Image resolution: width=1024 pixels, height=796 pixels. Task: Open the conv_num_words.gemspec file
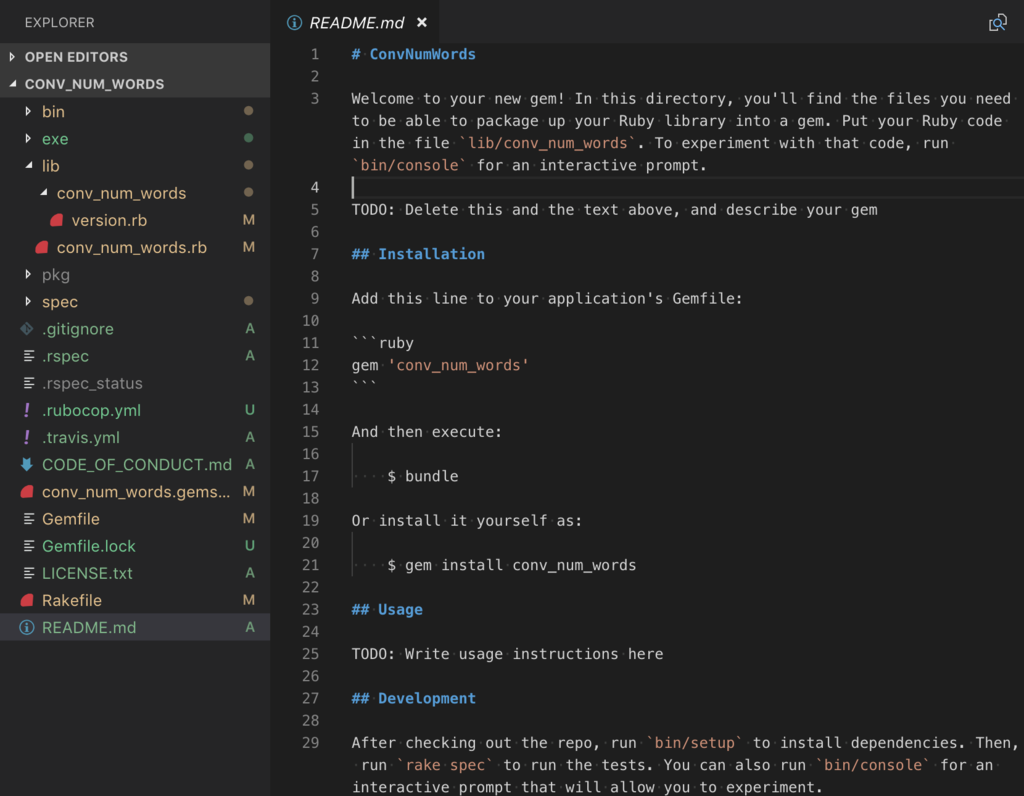pyautogui.click(x=136, y=492)
